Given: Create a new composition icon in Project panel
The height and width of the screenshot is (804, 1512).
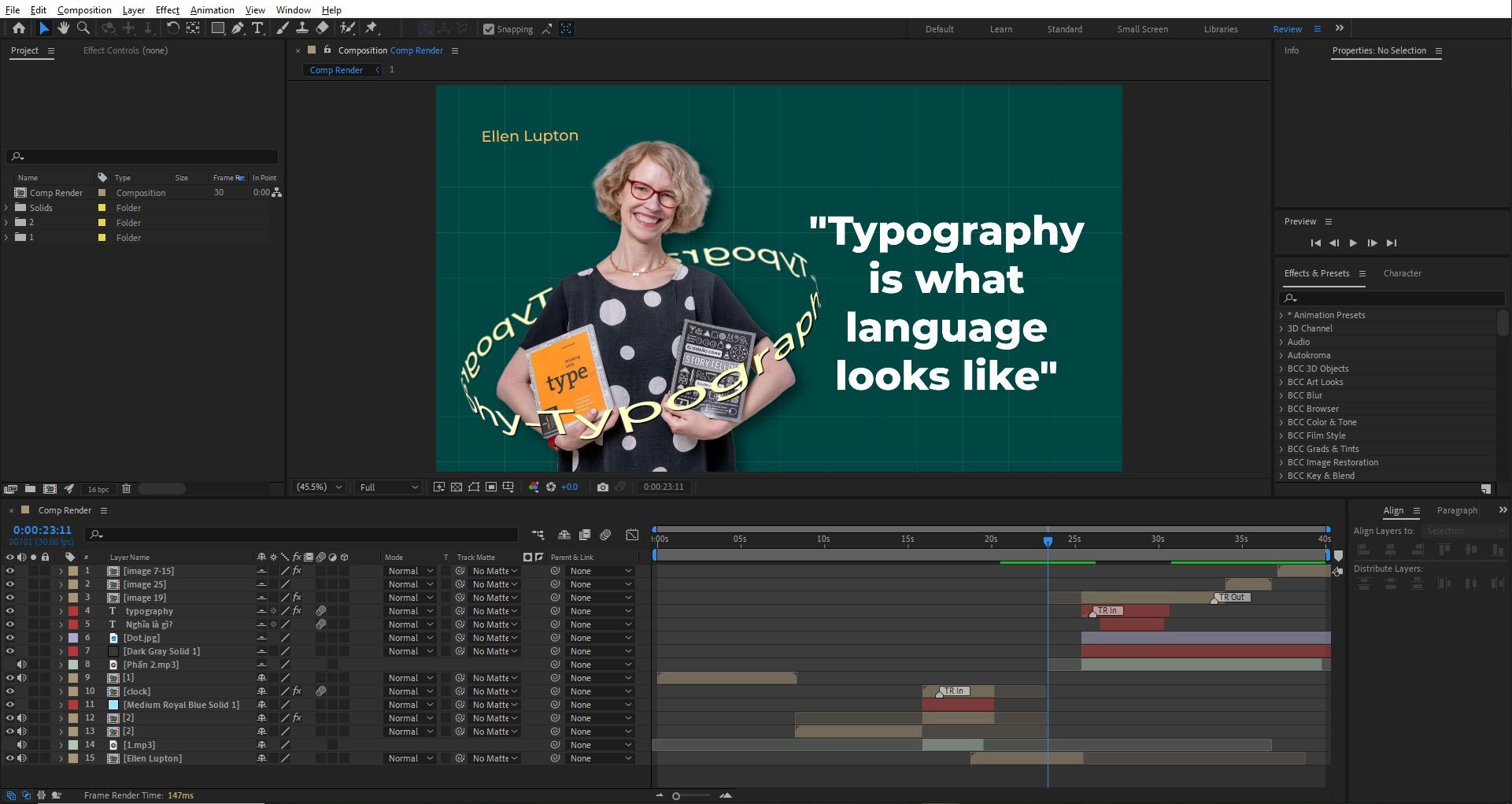Looking at the screenshot, I should pos(50,489).
